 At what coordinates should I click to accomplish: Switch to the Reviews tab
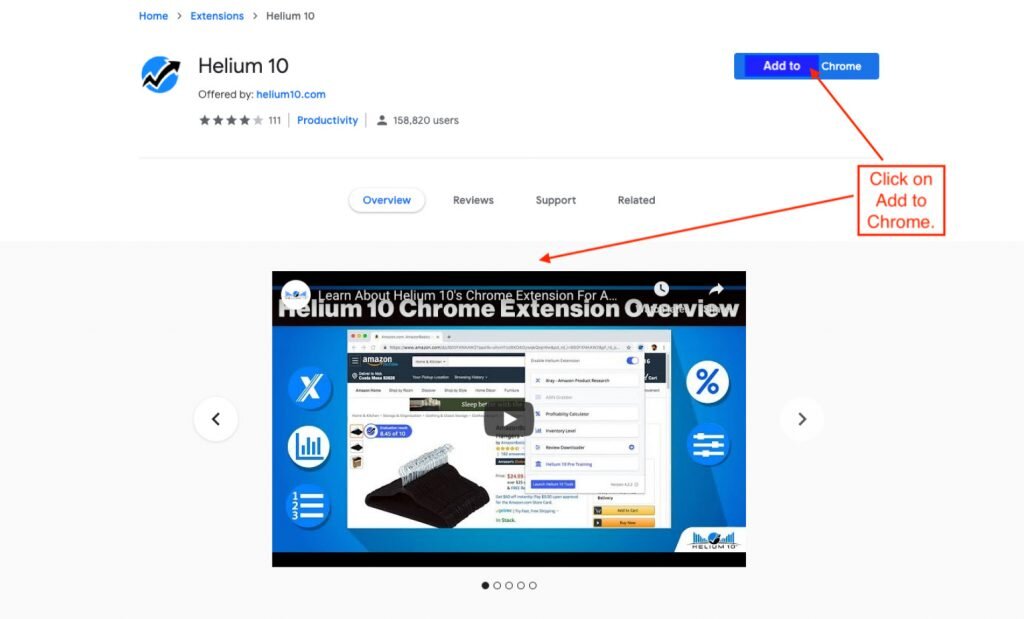[473, 200]
